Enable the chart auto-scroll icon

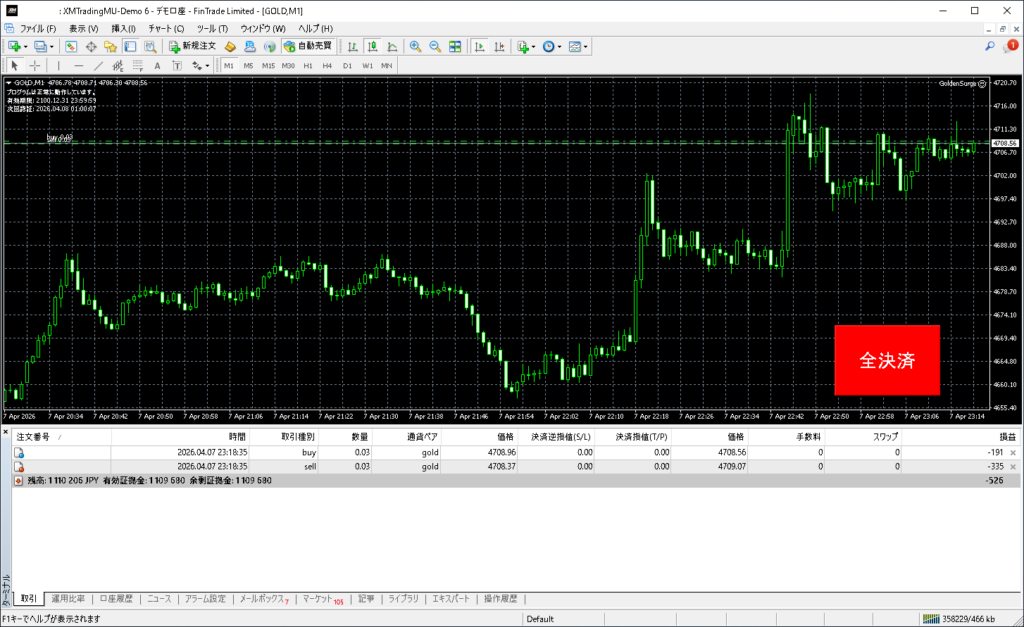[x=480, y=46]
